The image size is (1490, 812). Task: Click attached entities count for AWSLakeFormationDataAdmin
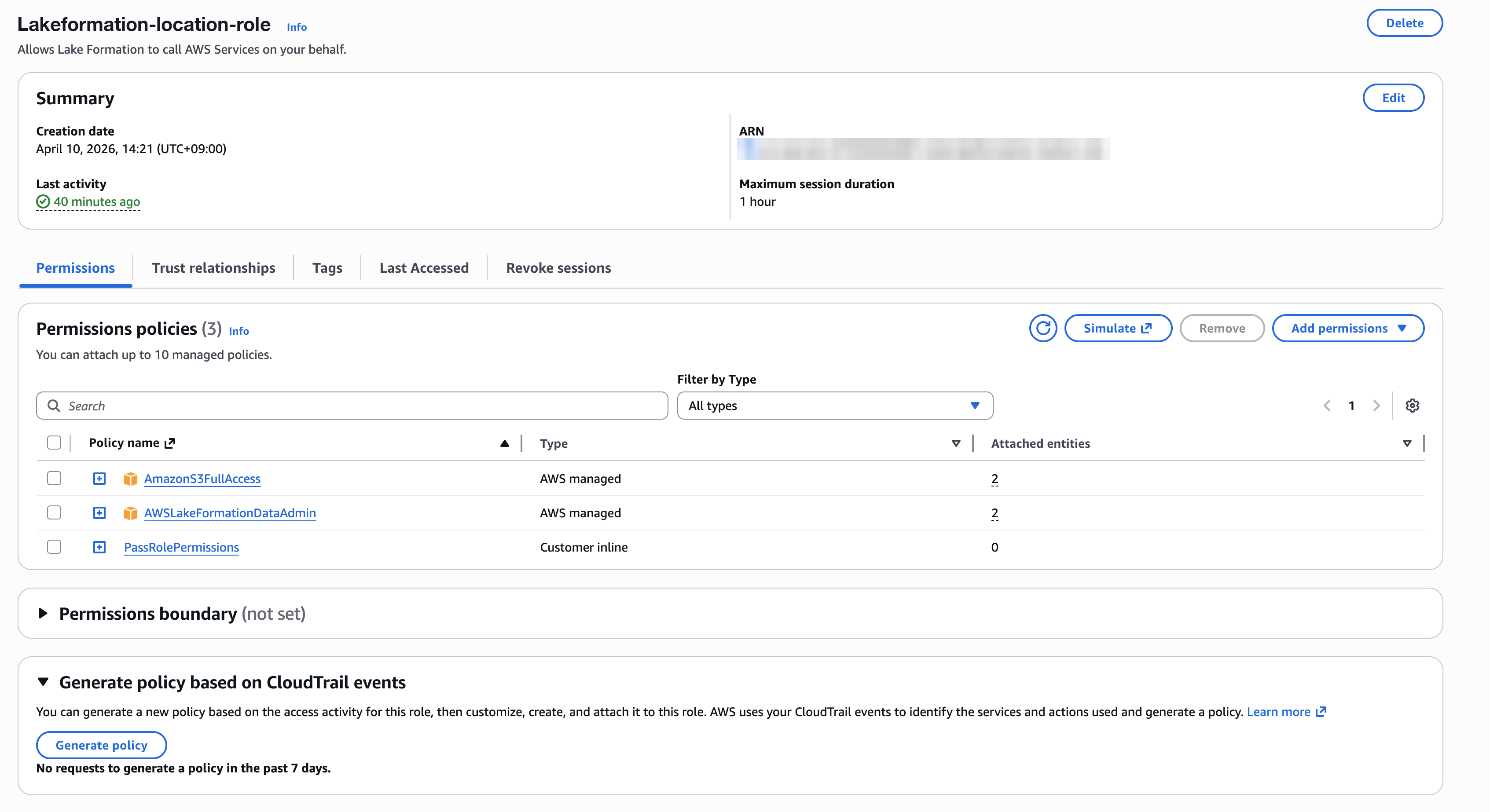tap(995, 513)
